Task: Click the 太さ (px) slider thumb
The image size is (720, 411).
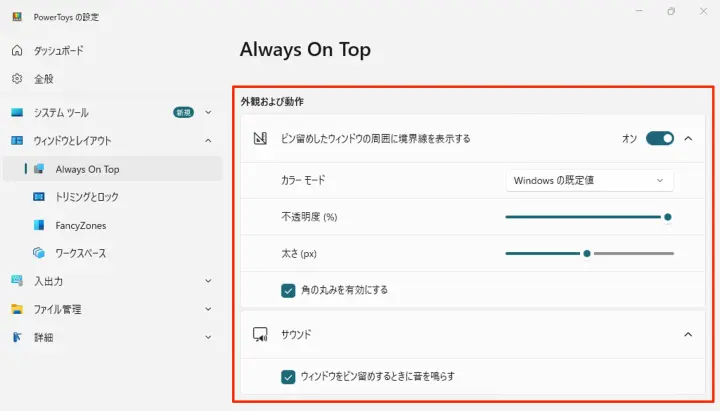Action: [587, 253]
